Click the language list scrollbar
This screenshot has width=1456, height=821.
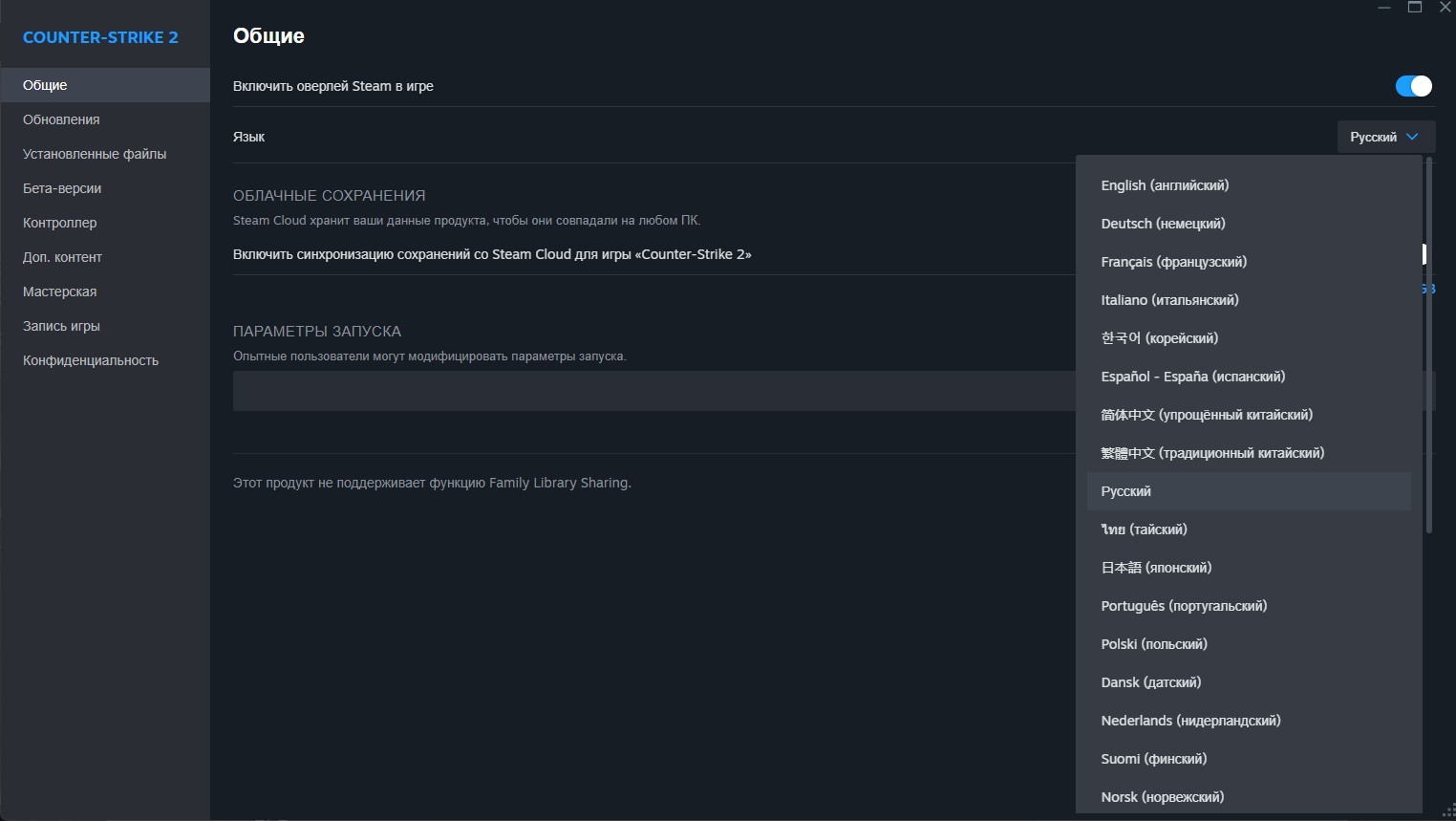click(x=1429, y=344)
